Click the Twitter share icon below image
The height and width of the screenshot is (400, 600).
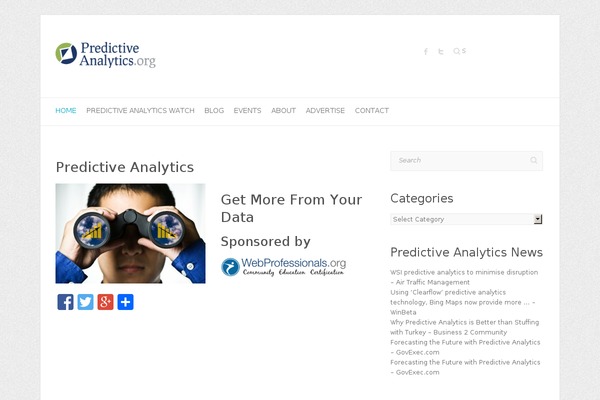click(85, 302)
